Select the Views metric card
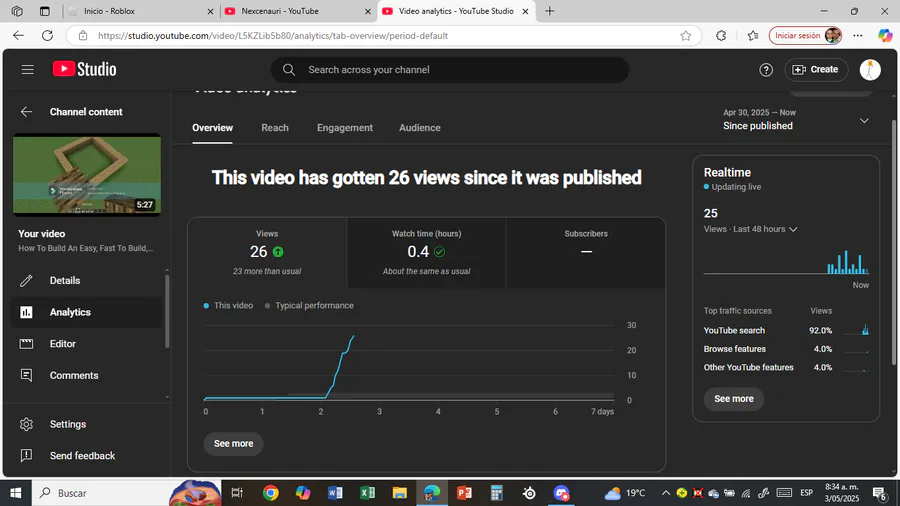 (x=267, y=252)
